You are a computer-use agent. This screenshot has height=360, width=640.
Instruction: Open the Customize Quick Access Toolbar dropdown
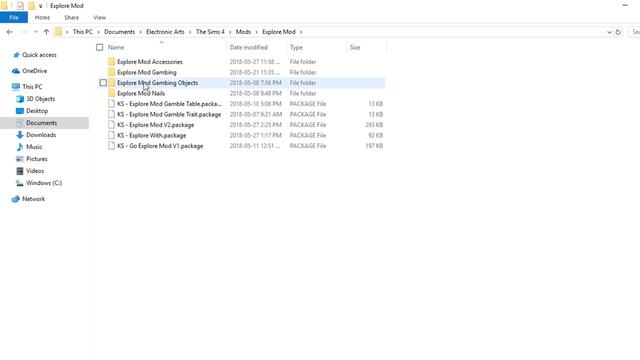[x=40, y=6]
